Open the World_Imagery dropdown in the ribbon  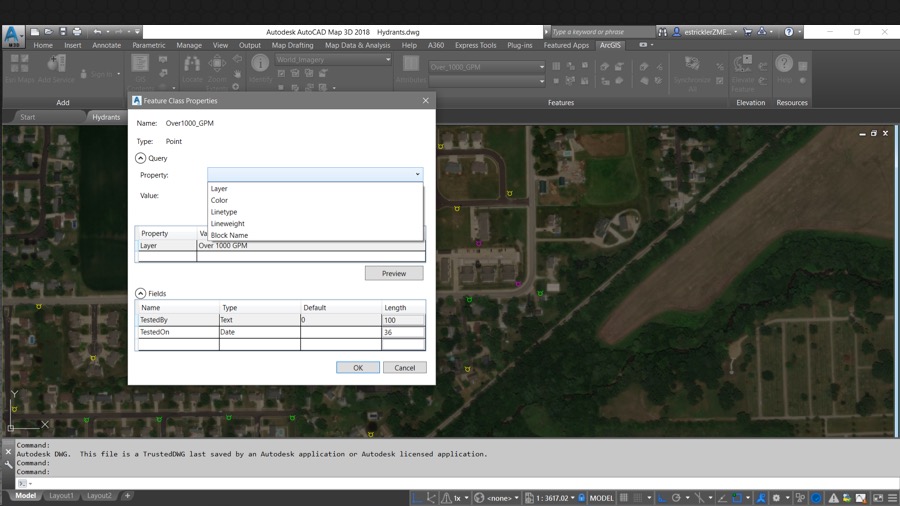333,59
